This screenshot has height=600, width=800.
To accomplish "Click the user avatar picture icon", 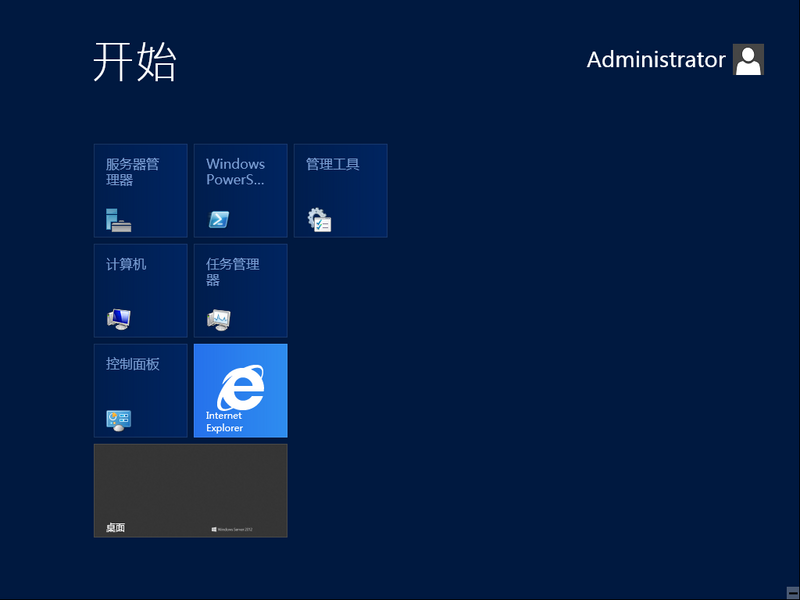I will [x=748, y=60].
